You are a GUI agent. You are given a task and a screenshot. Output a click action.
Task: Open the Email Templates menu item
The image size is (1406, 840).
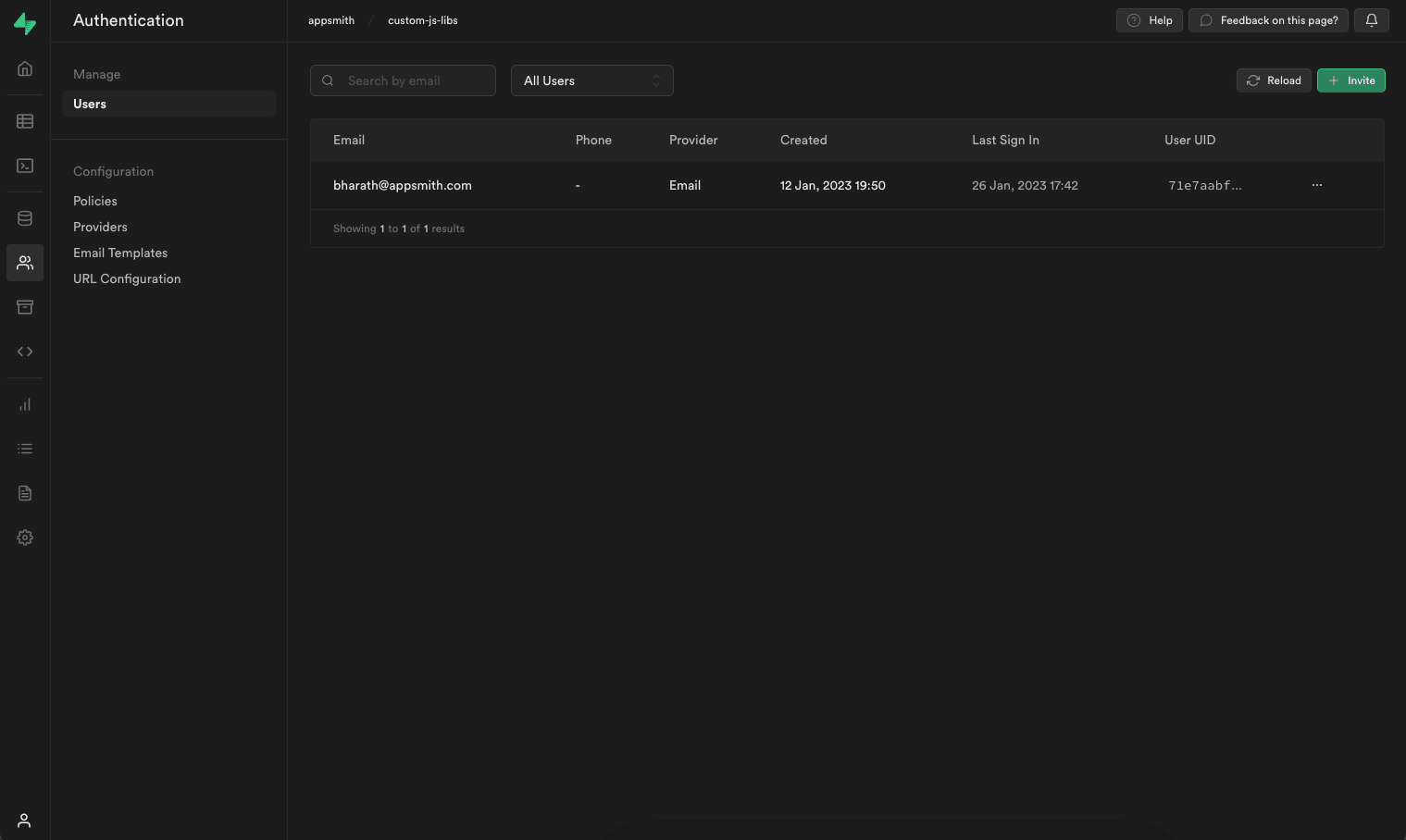click(x=120, y=253)
